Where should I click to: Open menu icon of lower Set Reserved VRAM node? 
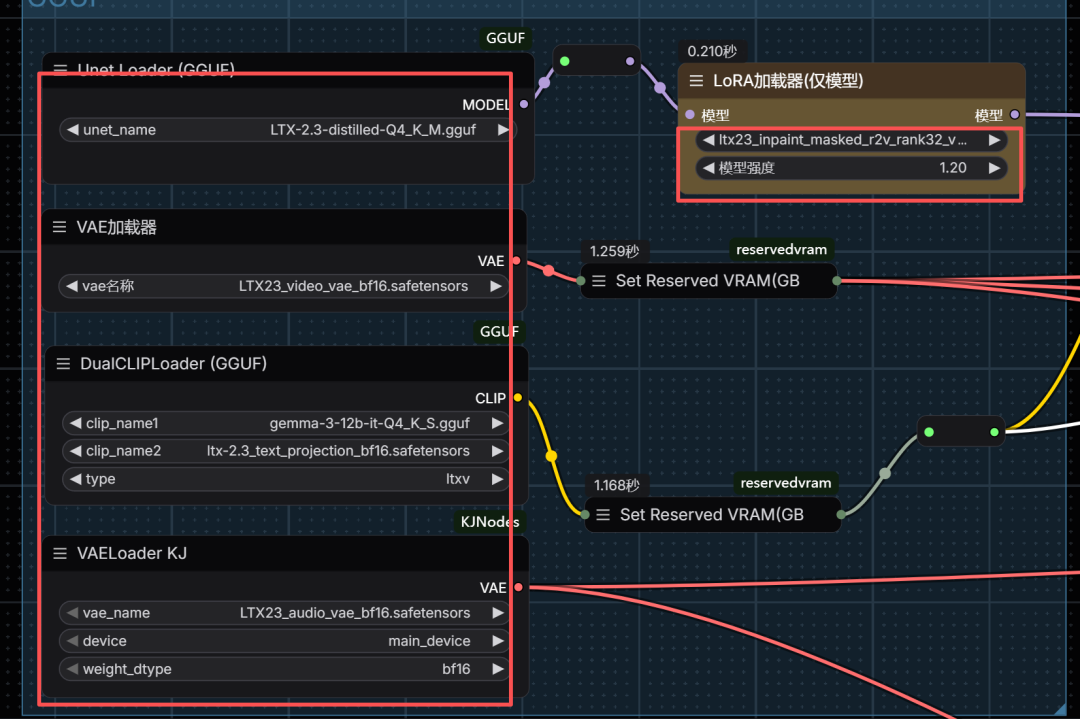tap(603, 515)
